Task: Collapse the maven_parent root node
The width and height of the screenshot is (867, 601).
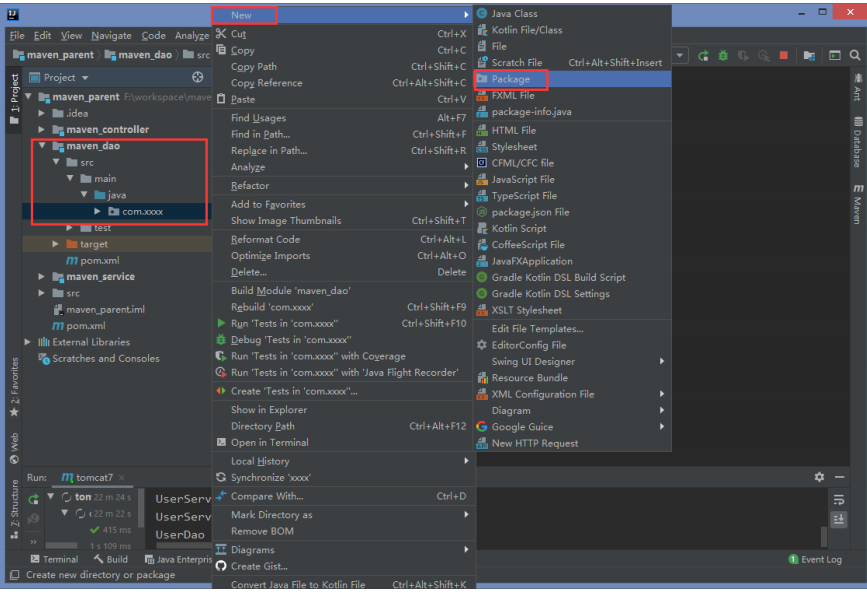Action: (28, 97)
